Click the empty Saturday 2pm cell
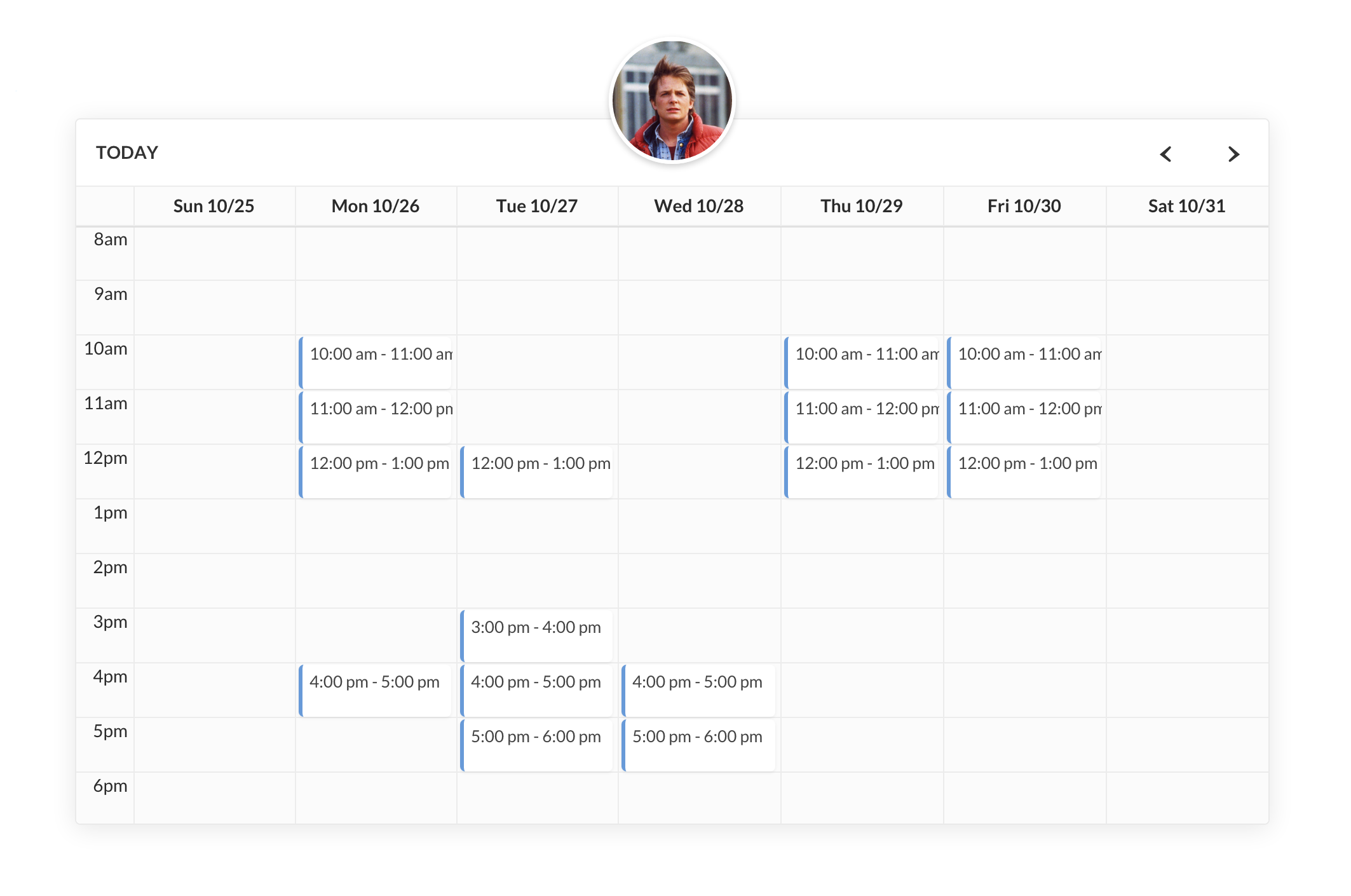The height and width of the screenshot is (896, 1351). point(1187,581)
